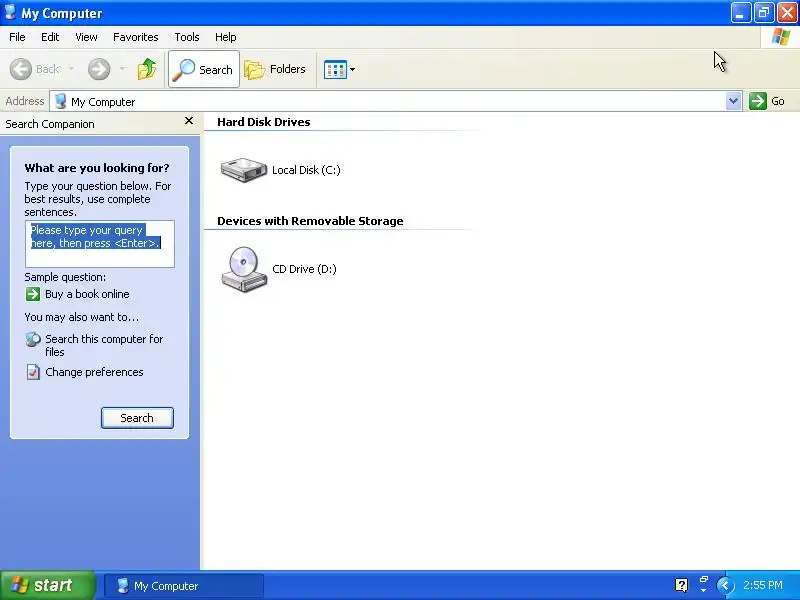
Task: Click the Search button in companion pane
Action: (x=137, y=418)
